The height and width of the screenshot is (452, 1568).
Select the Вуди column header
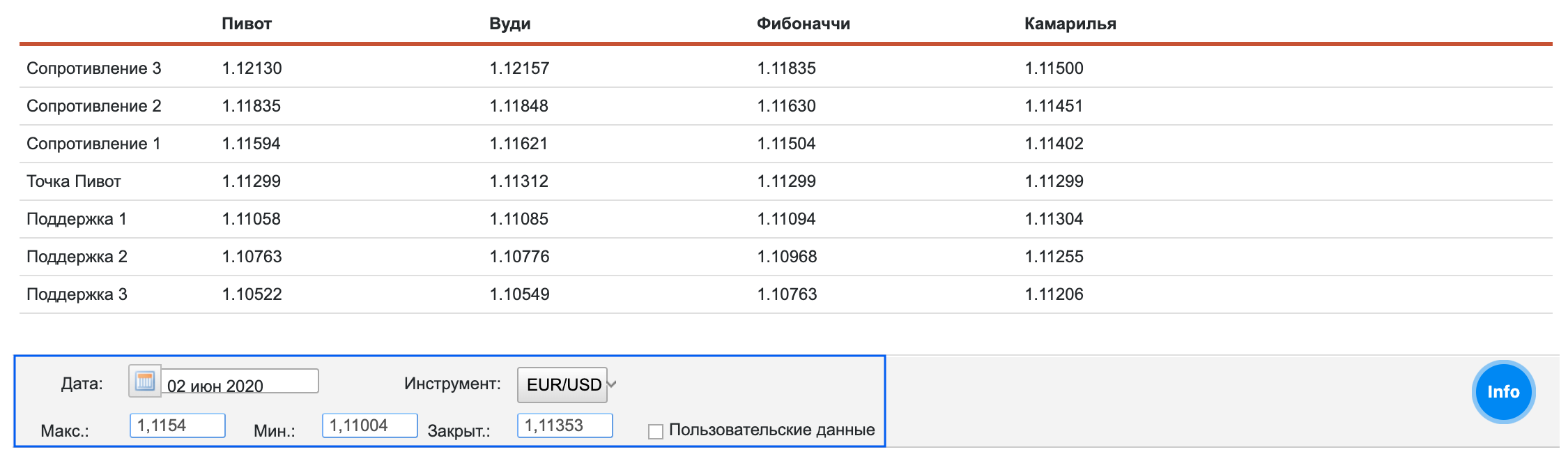(510, 24)
